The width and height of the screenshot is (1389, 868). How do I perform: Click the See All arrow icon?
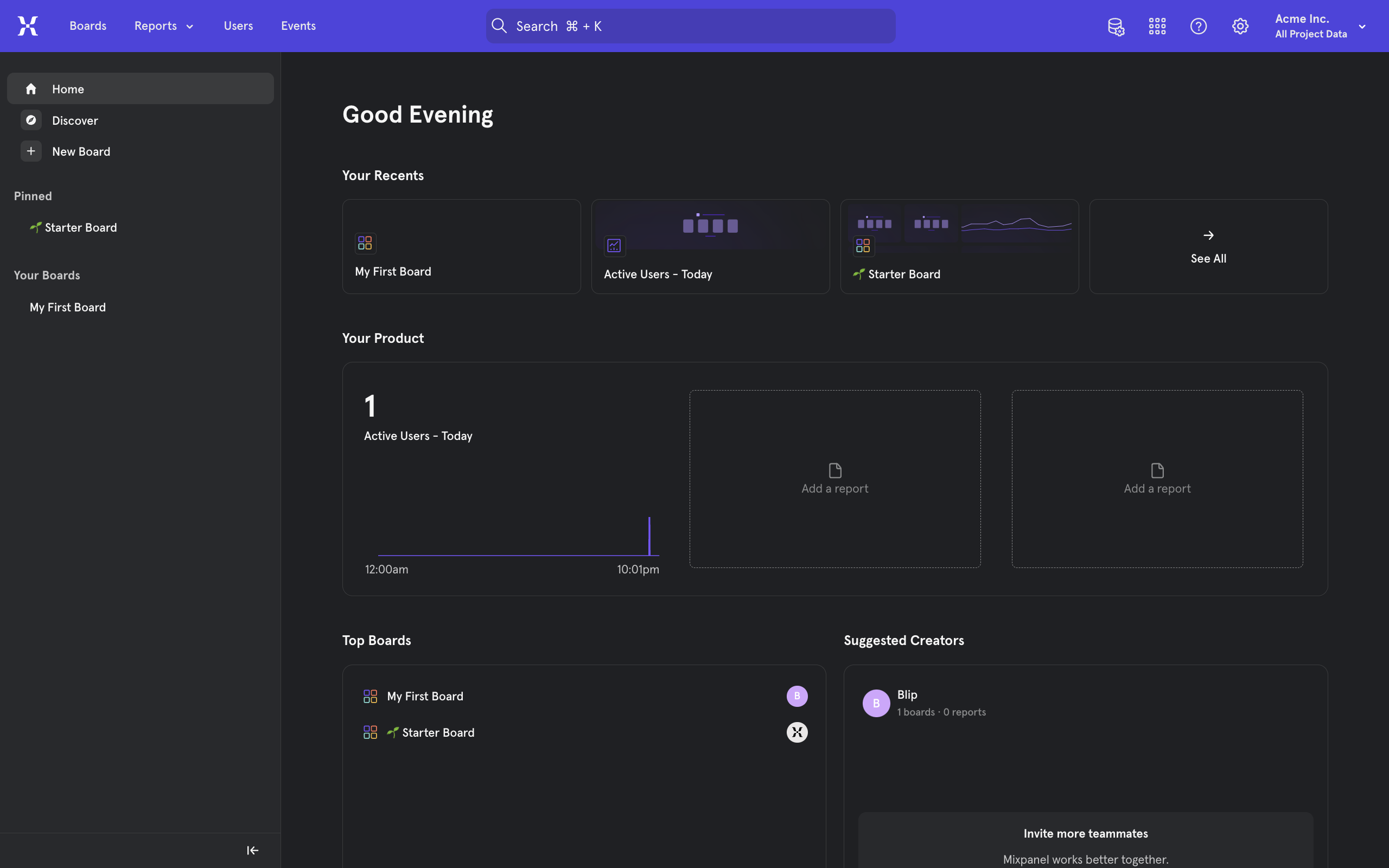coord(1208,235)
